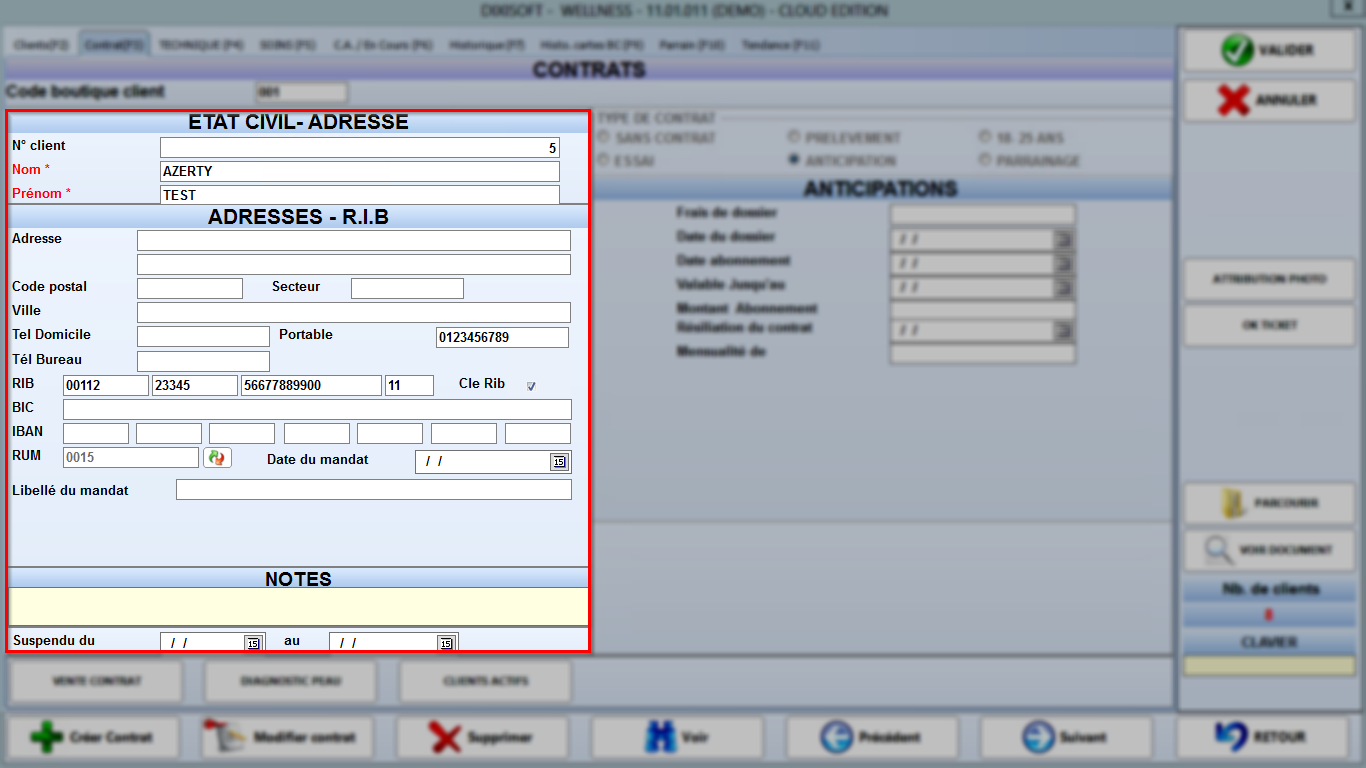
Task: Click the OK TICKET button
Action: 1268,326
